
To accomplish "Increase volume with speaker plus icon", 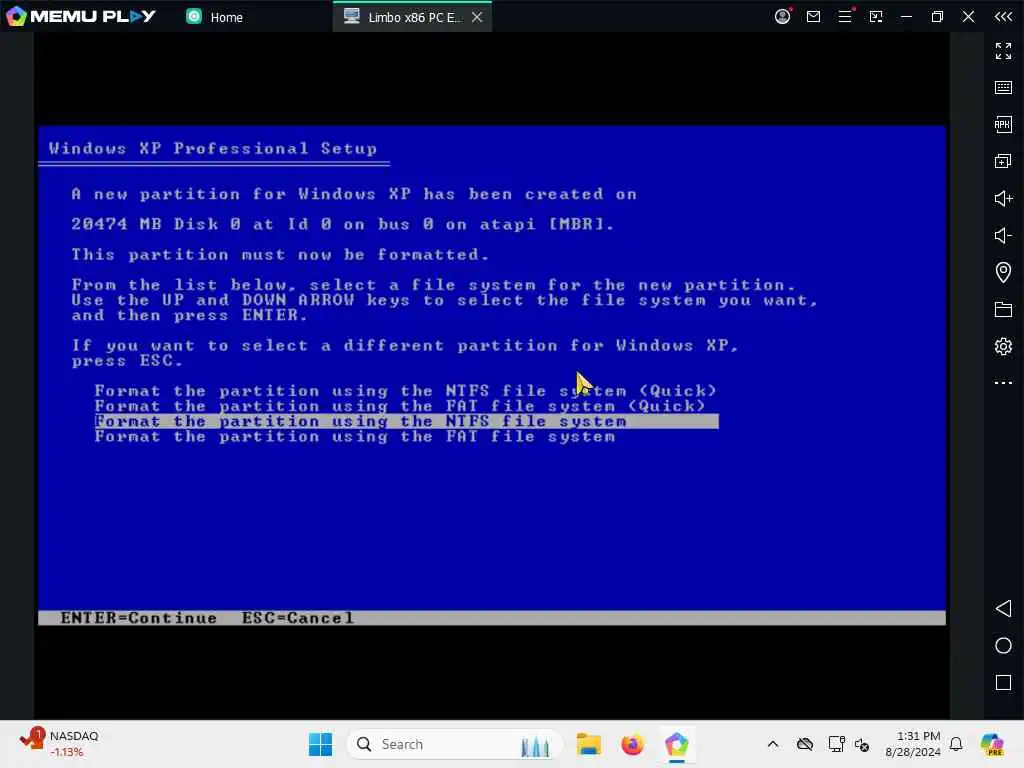I will [1003, 199].
